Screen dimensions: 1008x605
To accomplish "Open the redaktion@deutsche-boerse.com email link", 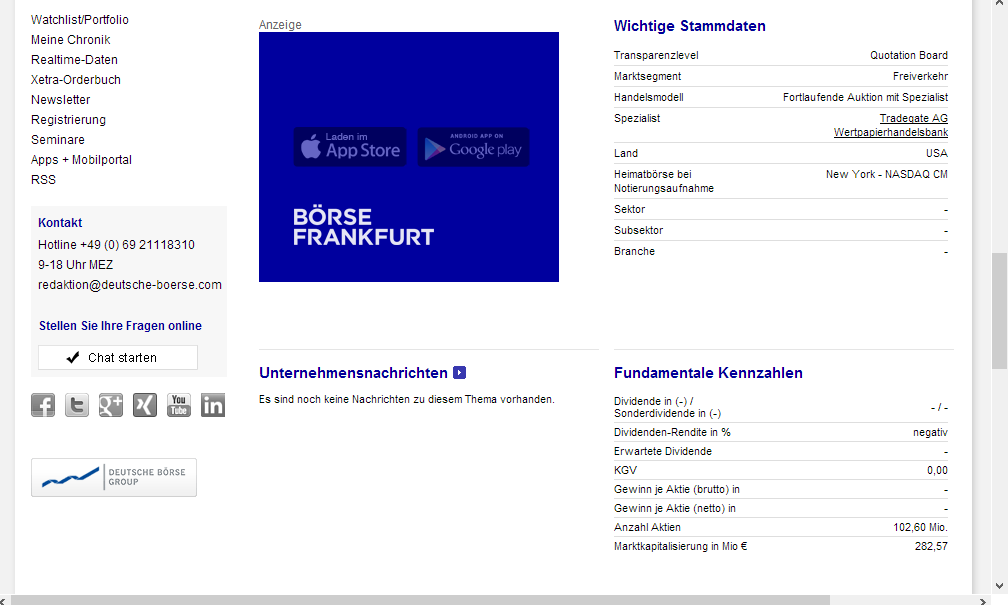I will click(129, 284).
